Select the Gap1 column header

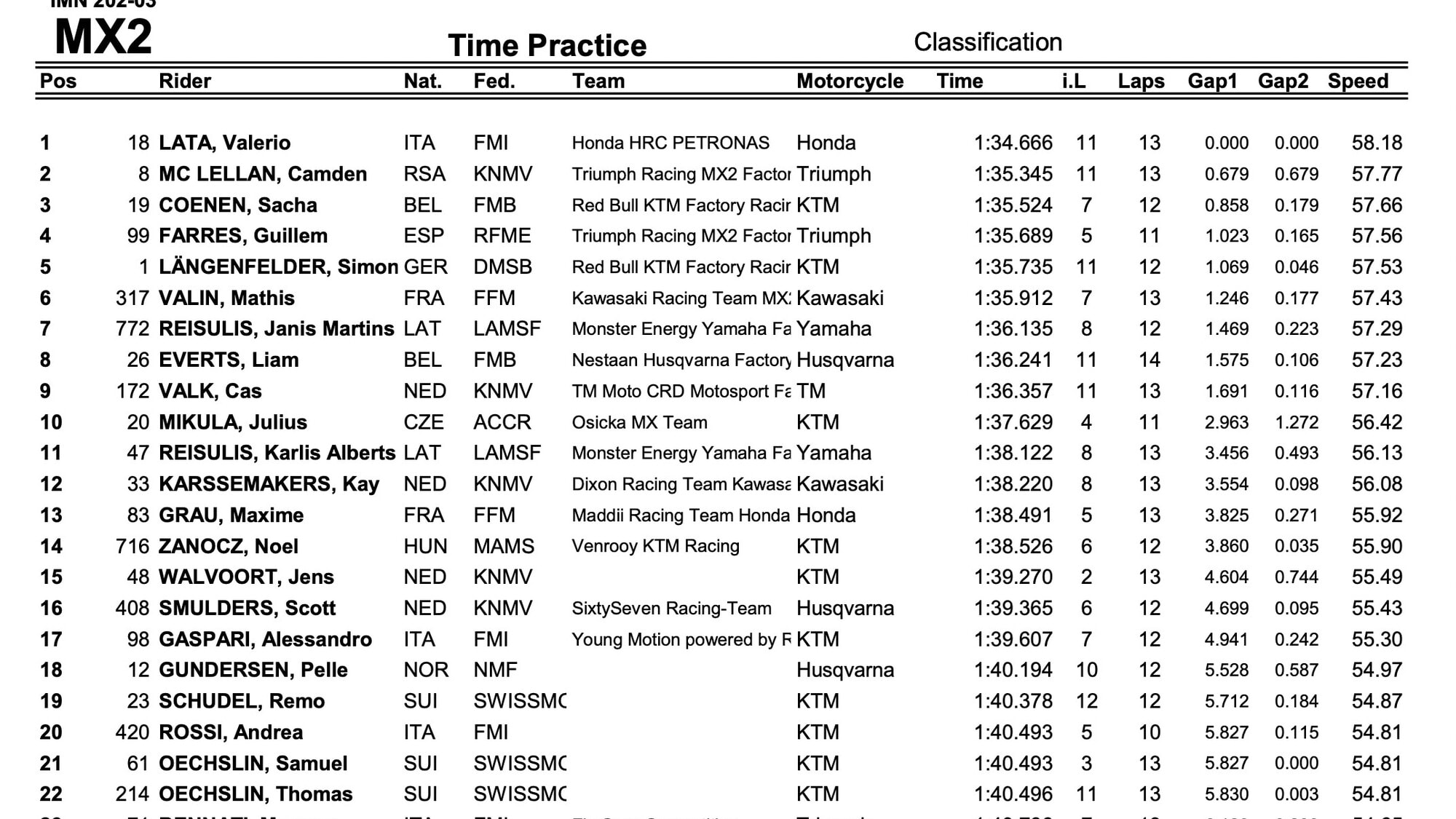[1212, 81]
